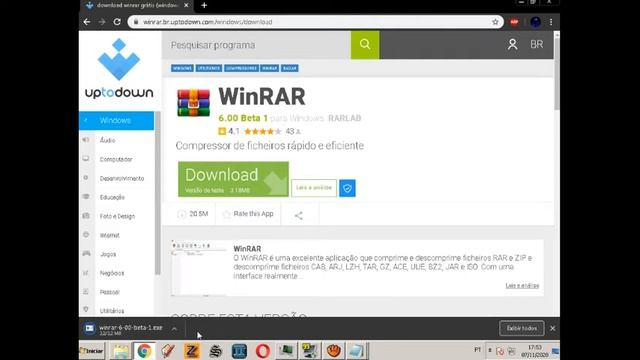
Task: Click the WinRAR app icon
Action: [193, 102]
